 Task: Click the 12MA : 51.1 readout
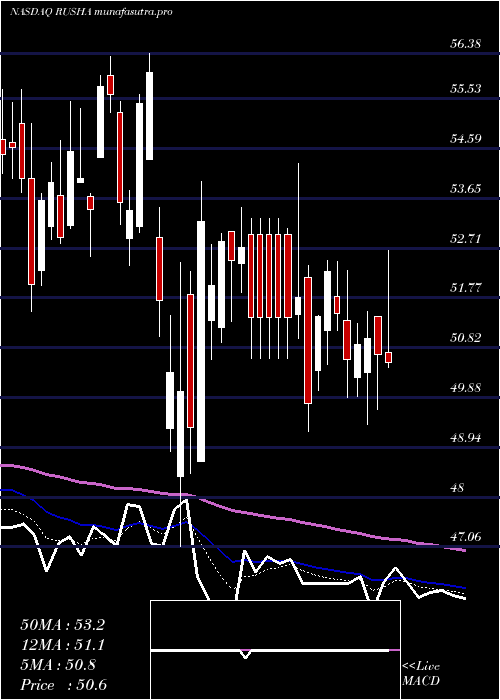62,645
